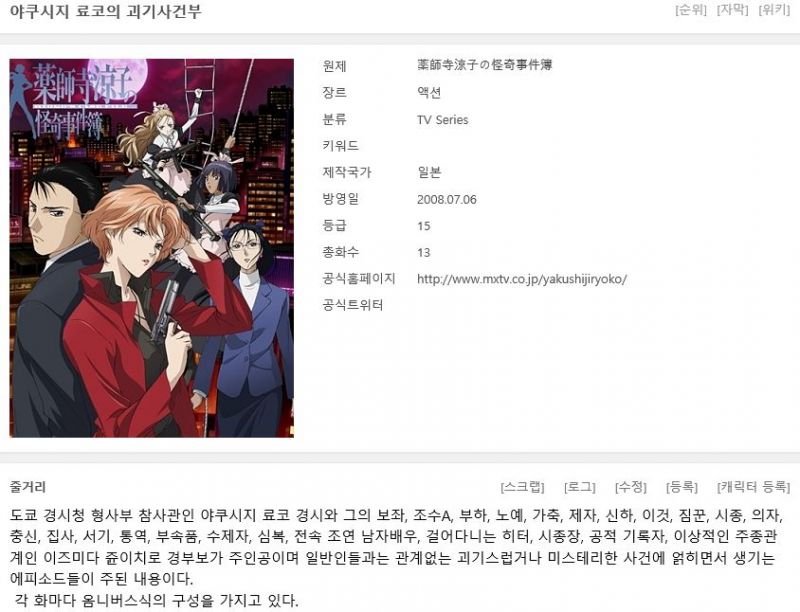Click the production country value 일본
Image resolution: width=800 pixels, height=612 pixels.
point(429,172)
